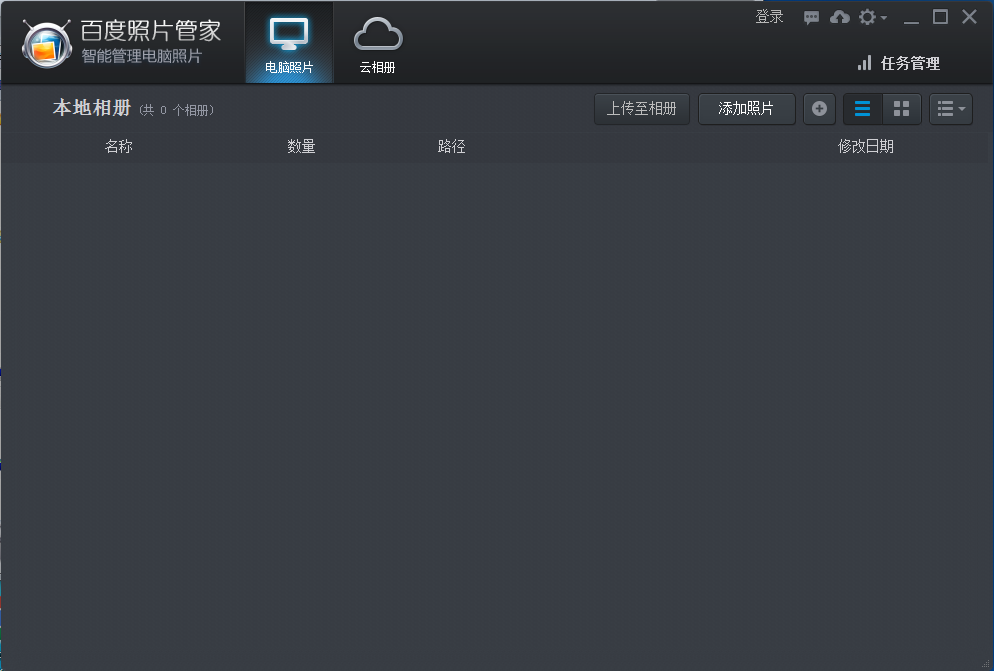Maximize the window

(941, 17)
